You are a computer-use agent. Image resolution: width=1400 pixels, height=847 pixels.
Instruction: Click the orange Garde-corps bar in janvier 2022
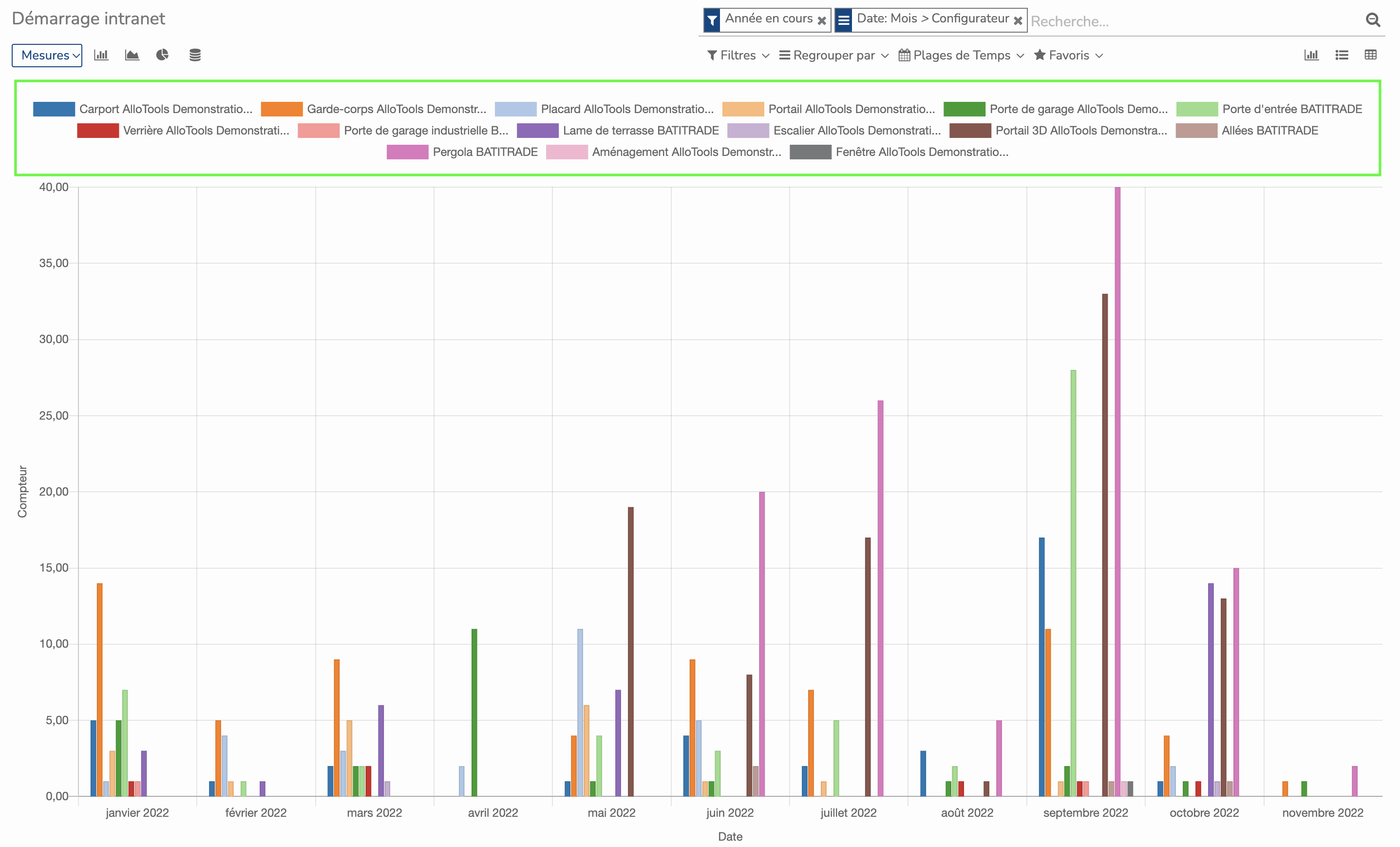(x=99, y=690)
